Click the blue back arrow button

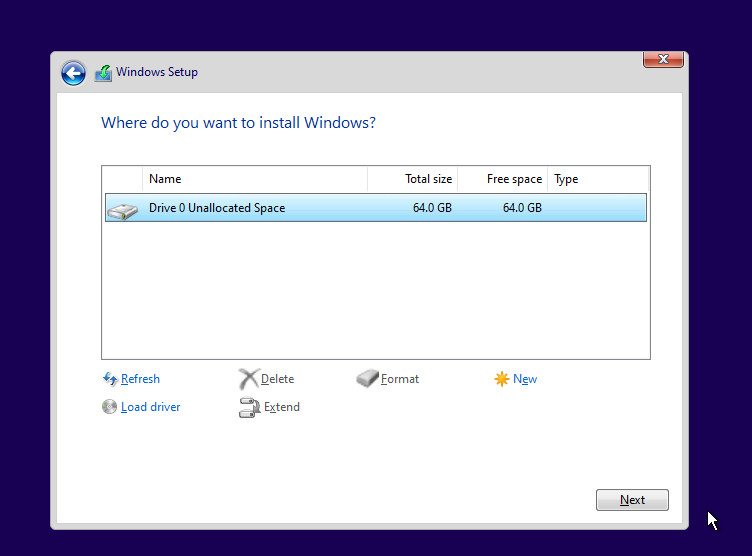pos(73,73)
